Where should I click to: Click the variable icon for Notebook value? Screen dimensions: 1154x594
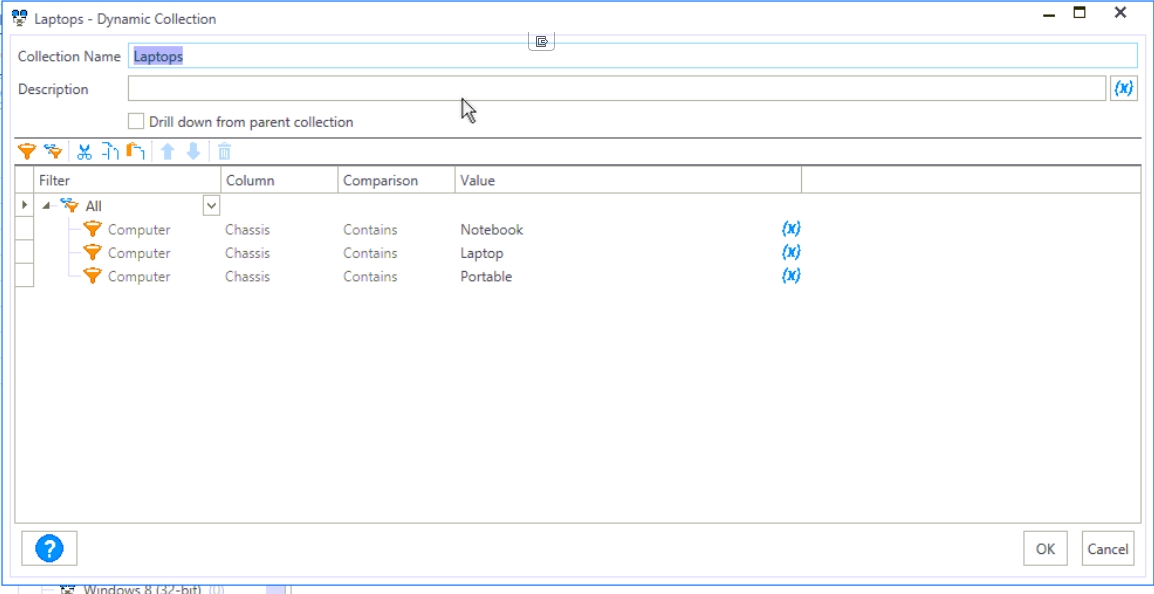pyautogui.click(x=790, y=229)
